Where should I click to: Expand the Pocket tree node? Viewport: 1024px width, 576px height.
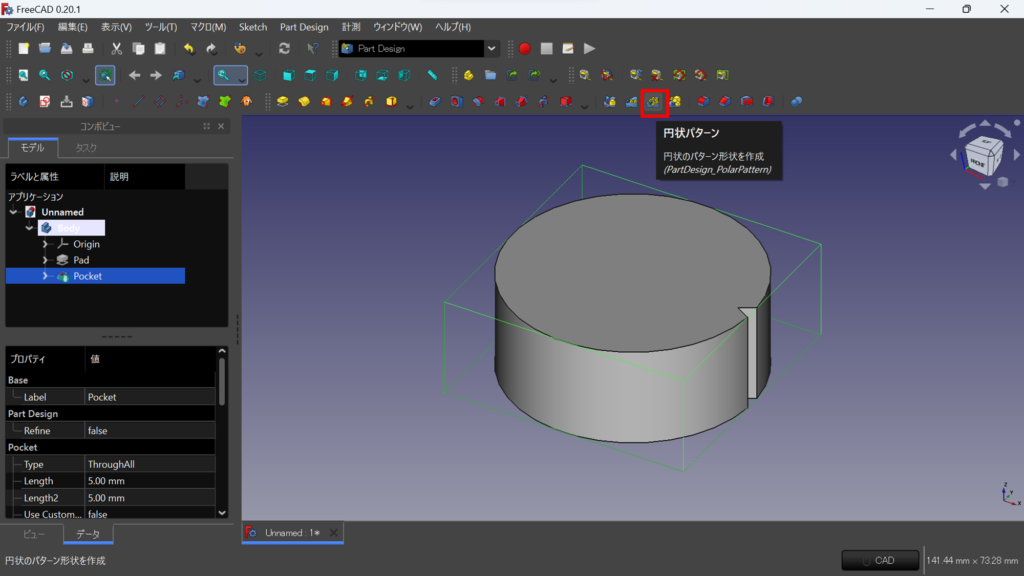pyautogui.click(x=45, y=276)
